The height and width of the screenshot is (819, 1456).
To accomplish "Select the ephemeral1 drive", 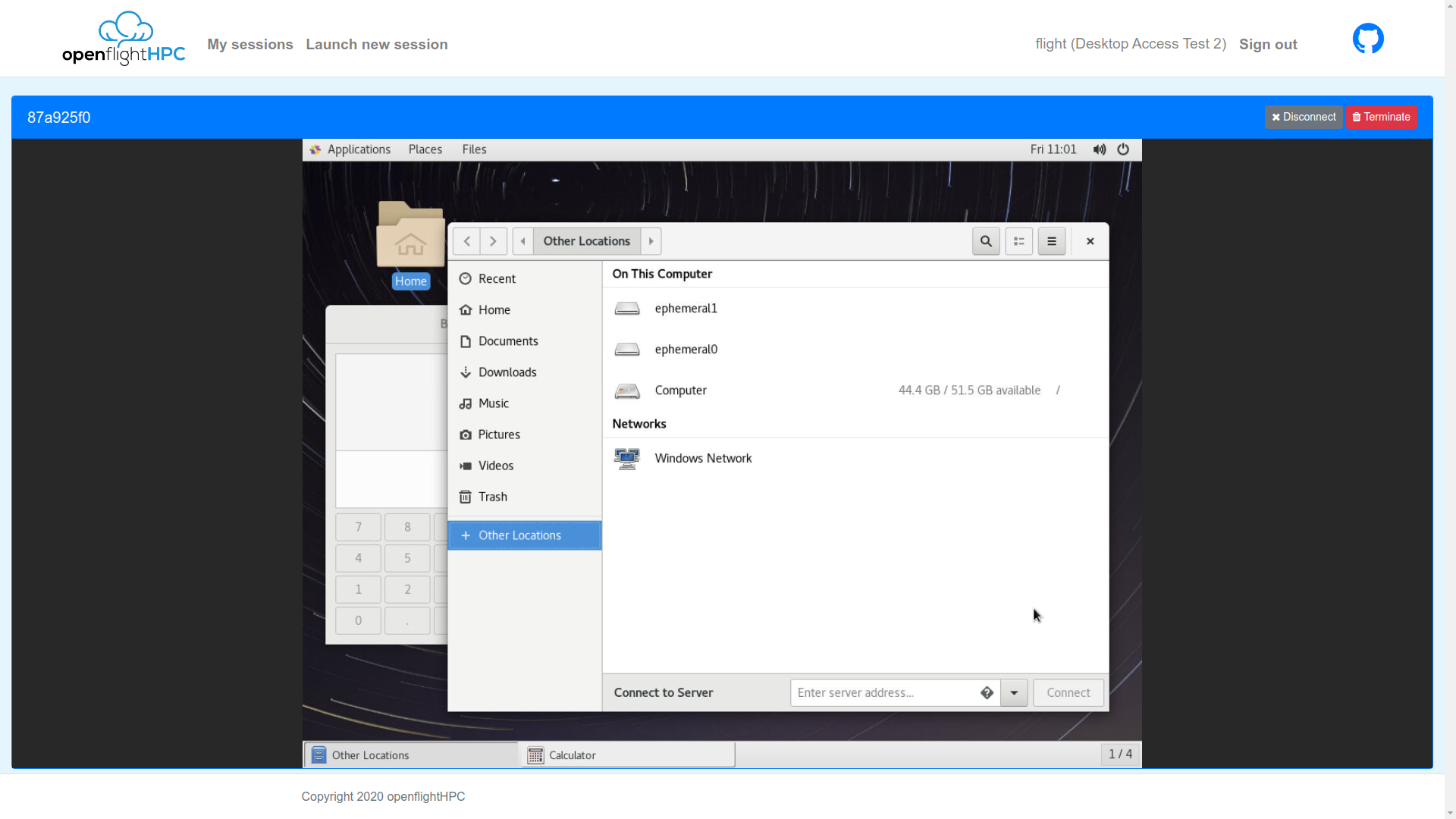I will [686, 309].
